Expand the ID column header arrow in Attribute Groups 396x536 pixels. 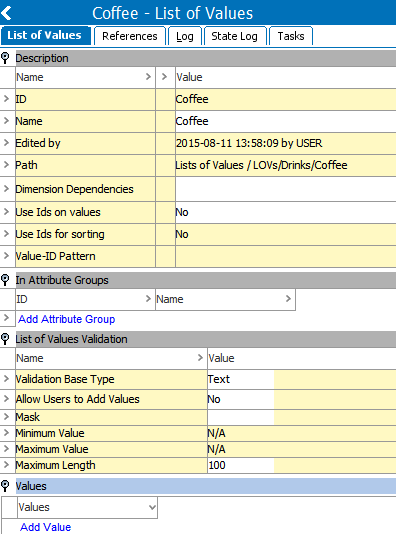(148, 299)
